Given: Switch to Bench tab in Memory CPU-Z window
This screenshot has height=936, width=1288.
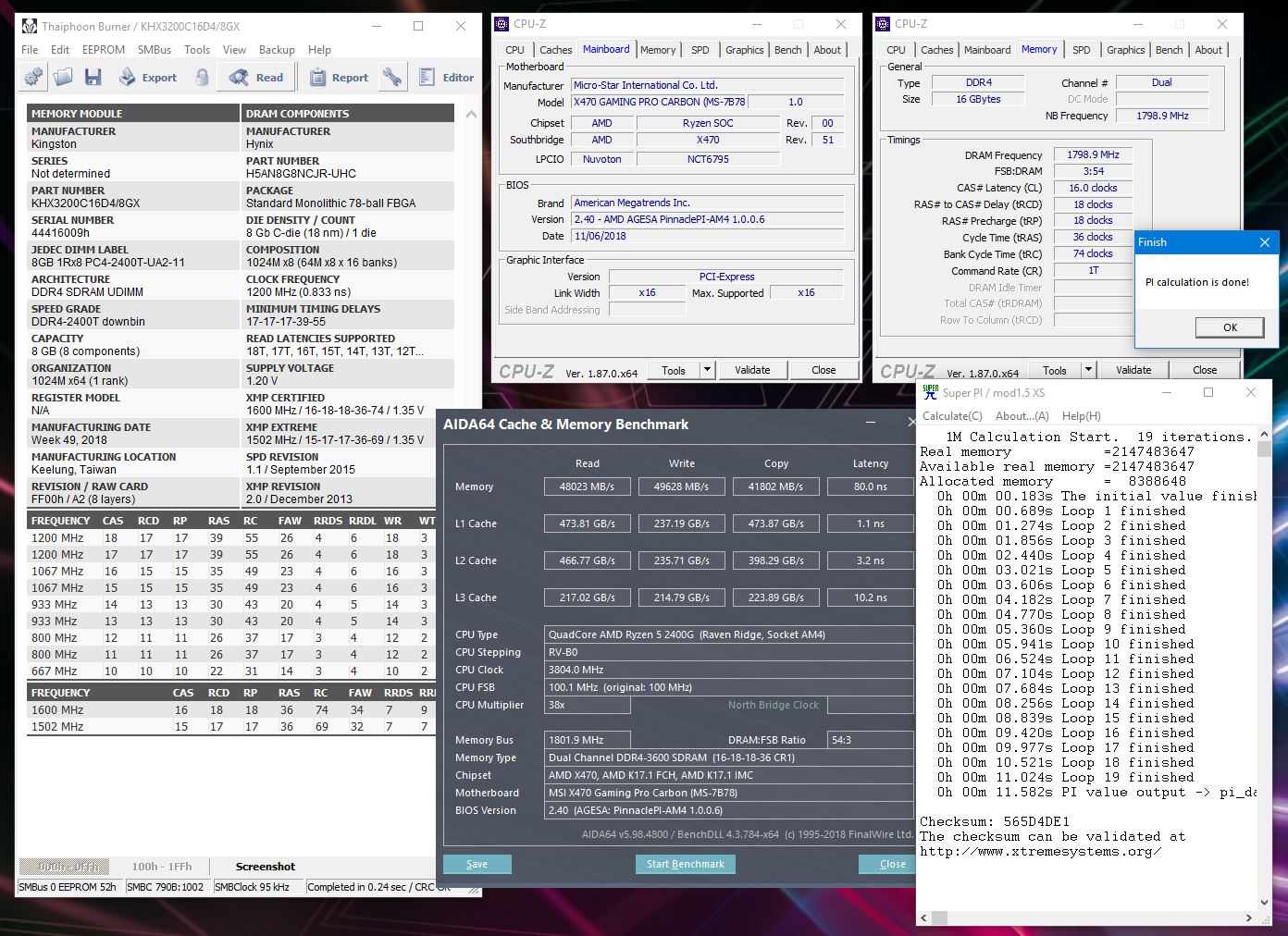Looking at the screenshot, I should [x=1170, y=50].
